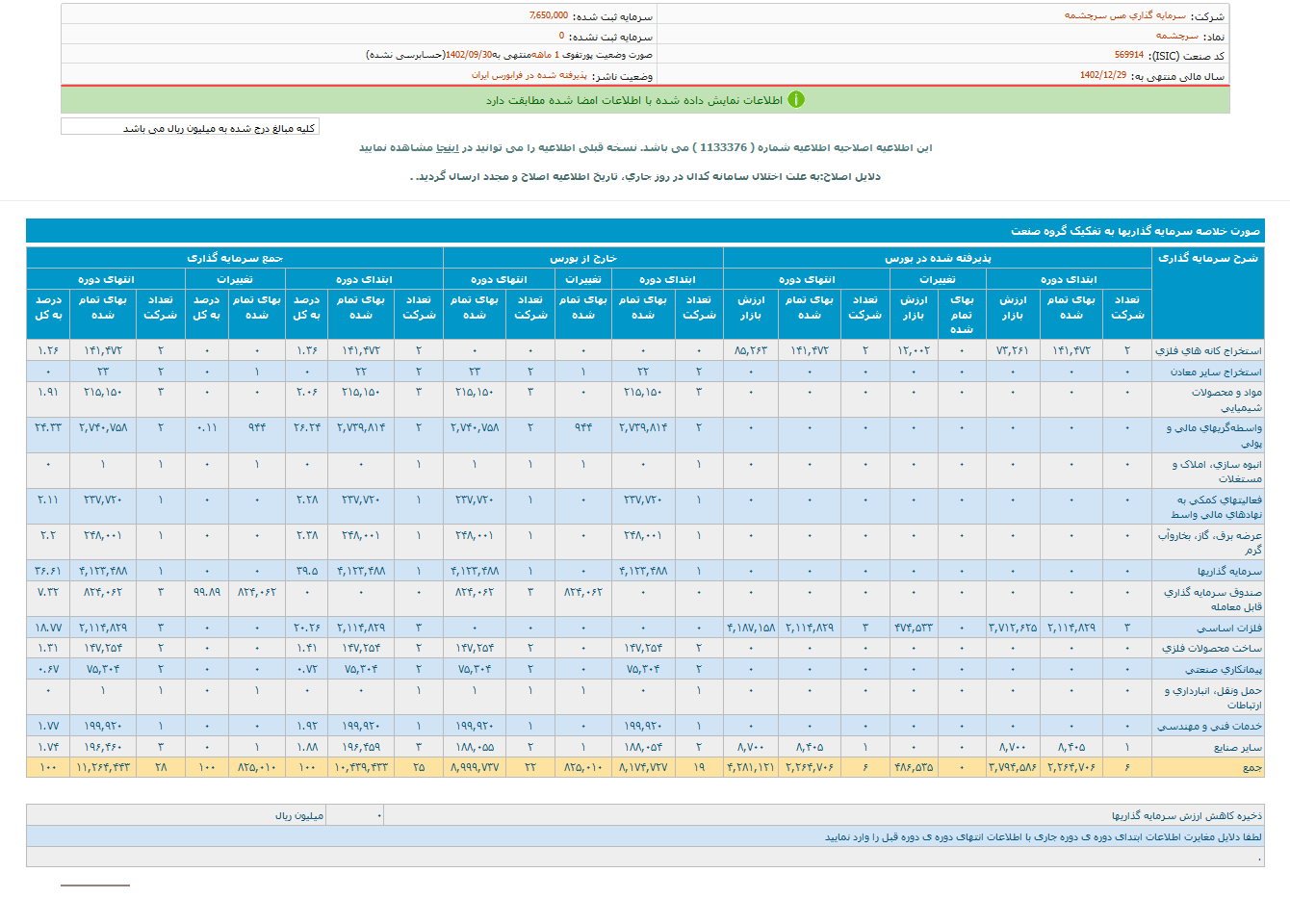Select row label 'پیمانکاری صنعتی'

(x=1223, y=669)
